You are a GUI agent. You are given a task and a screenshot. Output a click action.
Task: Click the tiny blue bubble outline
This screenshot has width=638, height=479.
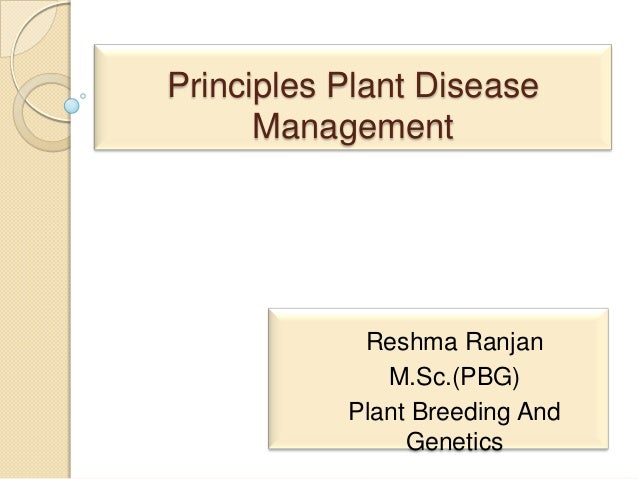click(83, 96)
